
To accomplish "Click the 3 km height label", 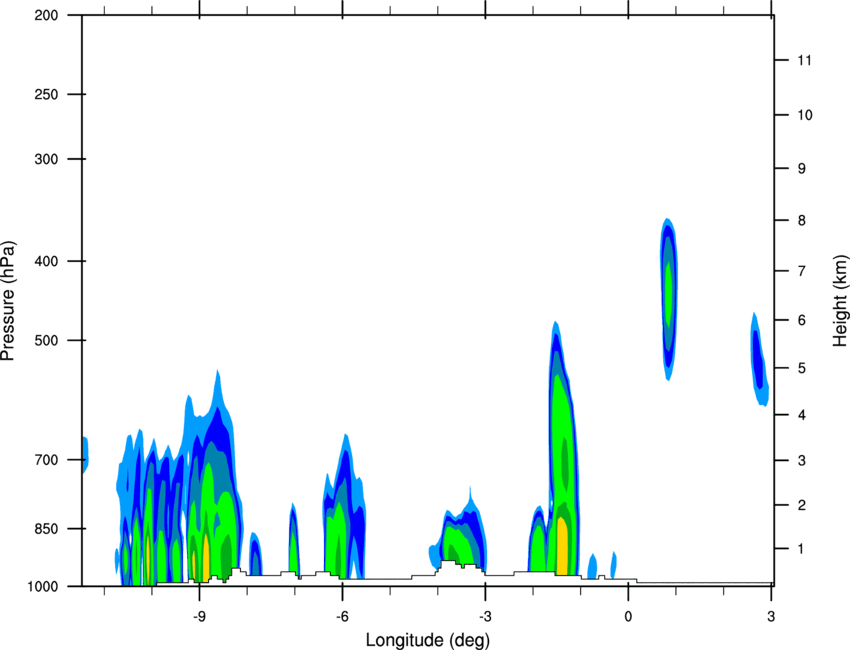I will [802, 461].
